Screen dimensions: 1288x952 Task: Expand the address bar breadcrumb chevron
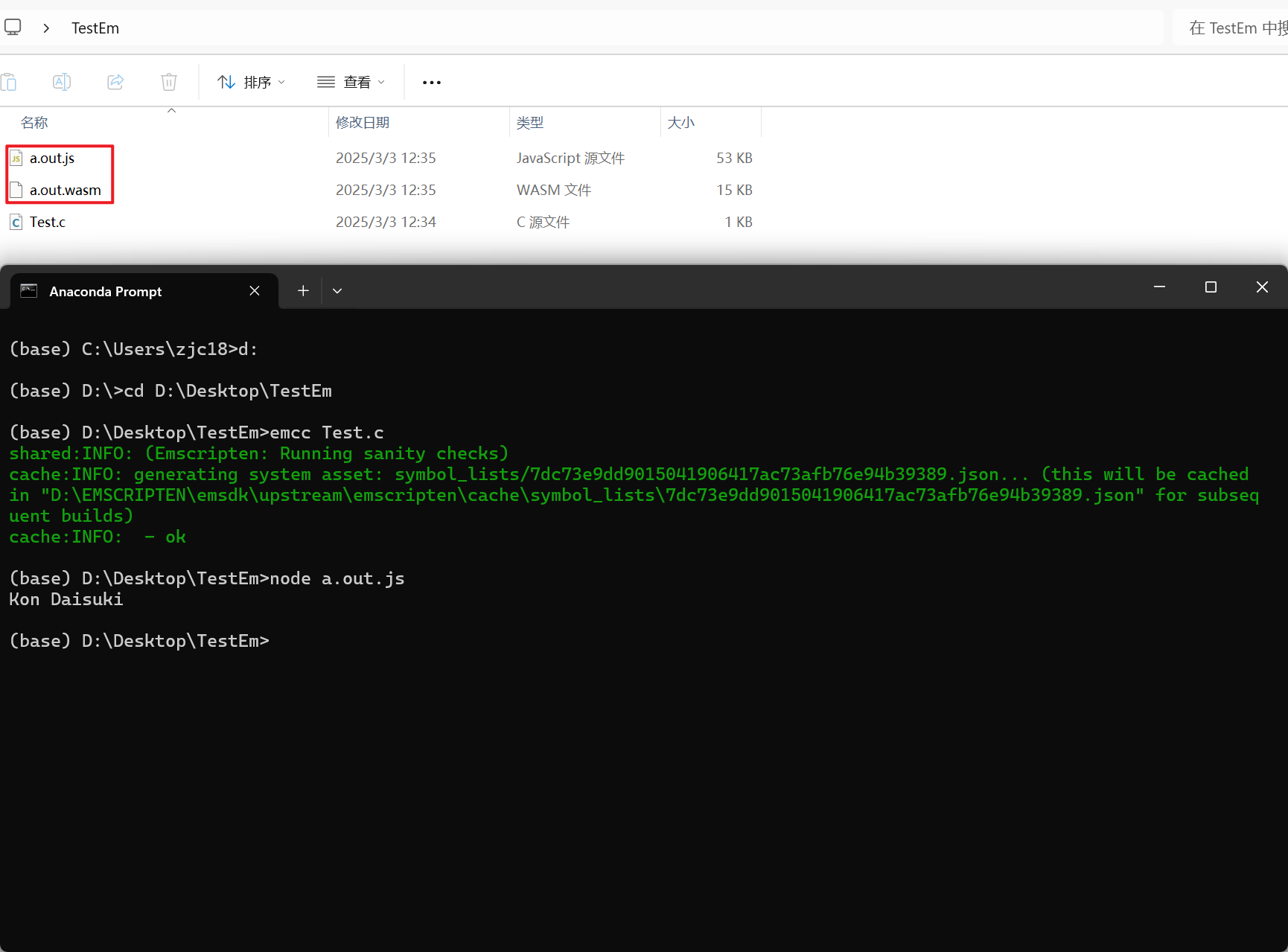[46, 28]
